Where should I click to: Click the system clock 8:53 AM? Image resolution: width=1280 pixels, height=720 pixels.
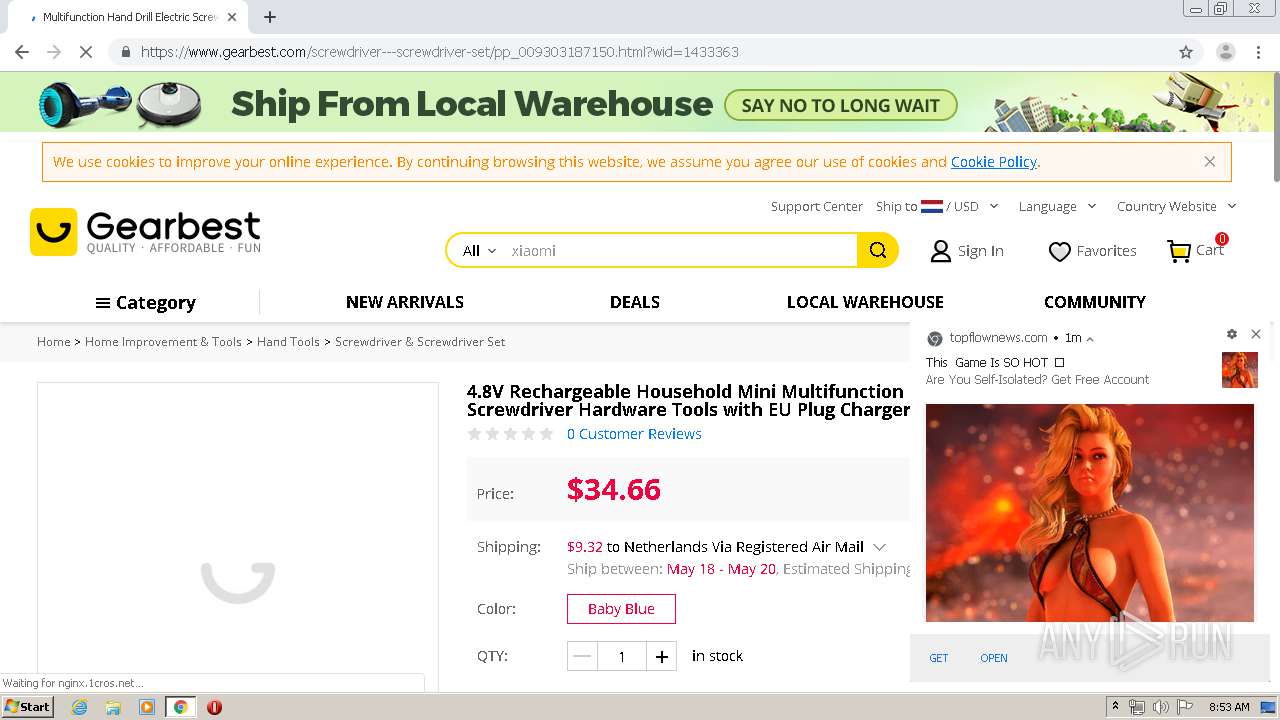[1229, 707]
